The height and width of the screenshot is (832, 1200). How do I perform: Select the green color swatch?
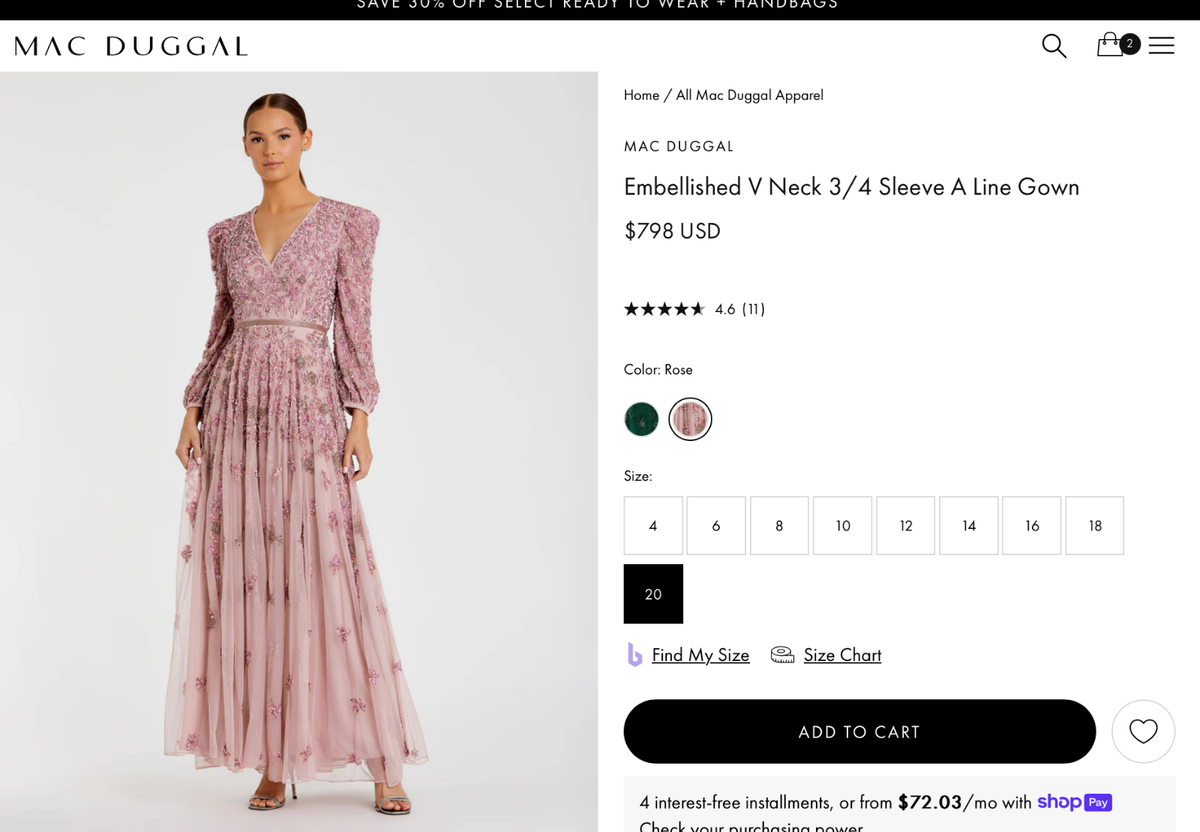[641, 419]
